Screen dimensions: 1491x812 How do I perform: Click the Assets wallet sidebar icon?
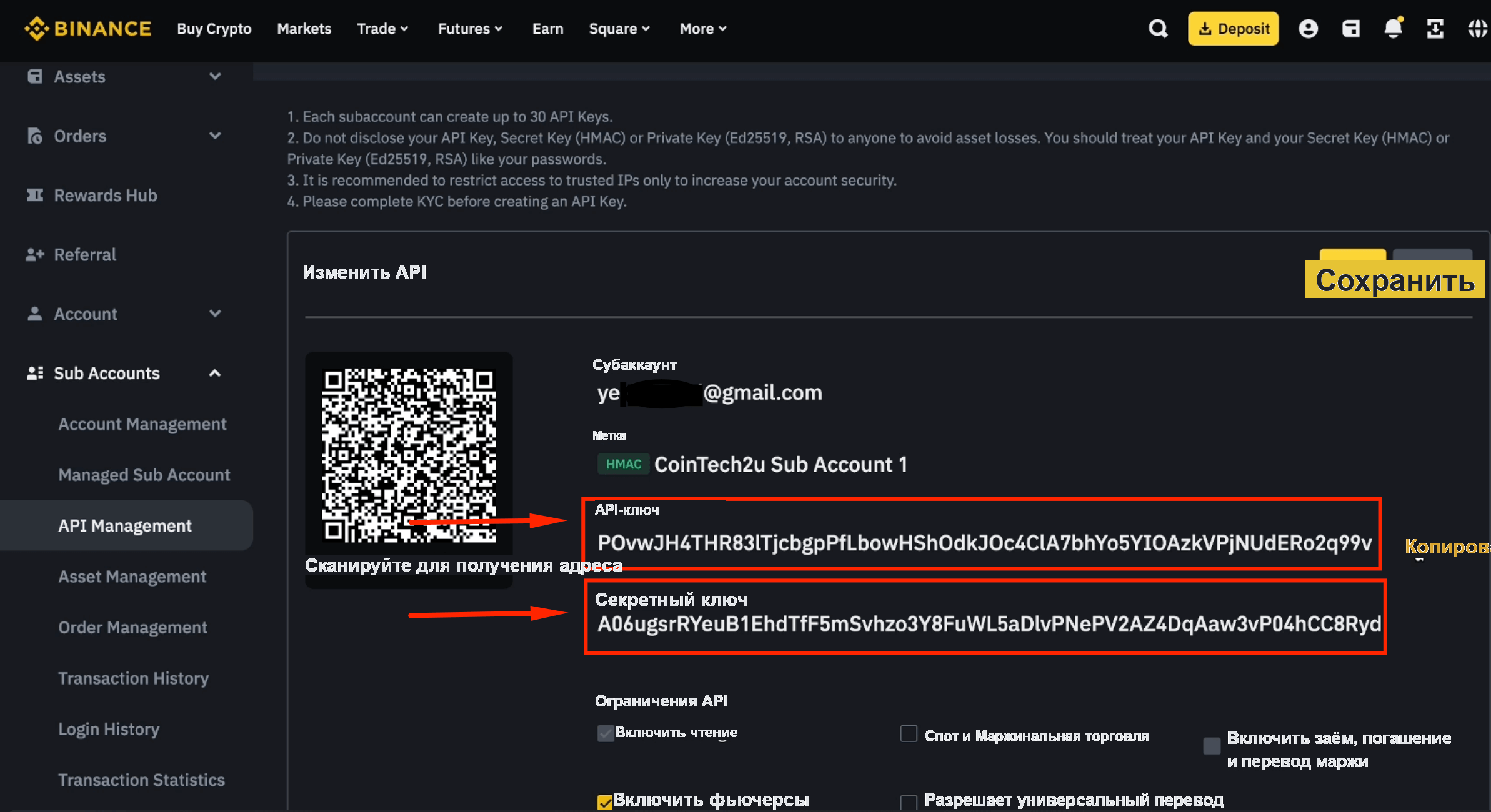[x=35, y=76]
